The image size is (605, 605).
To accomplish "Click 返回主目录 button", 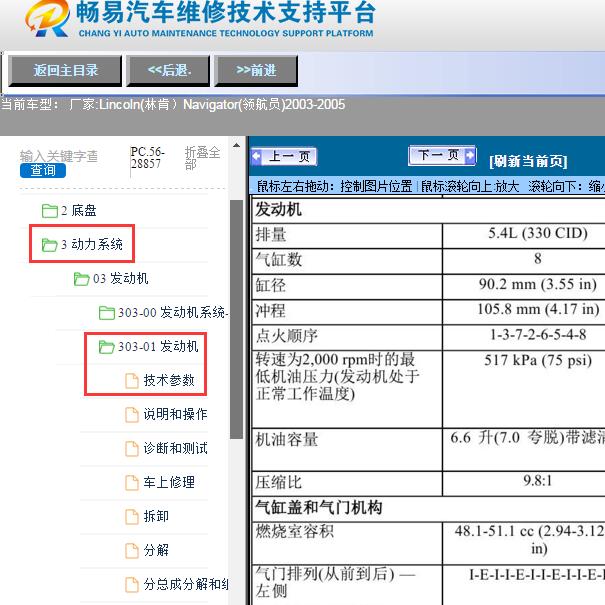I will pos(65,71).
